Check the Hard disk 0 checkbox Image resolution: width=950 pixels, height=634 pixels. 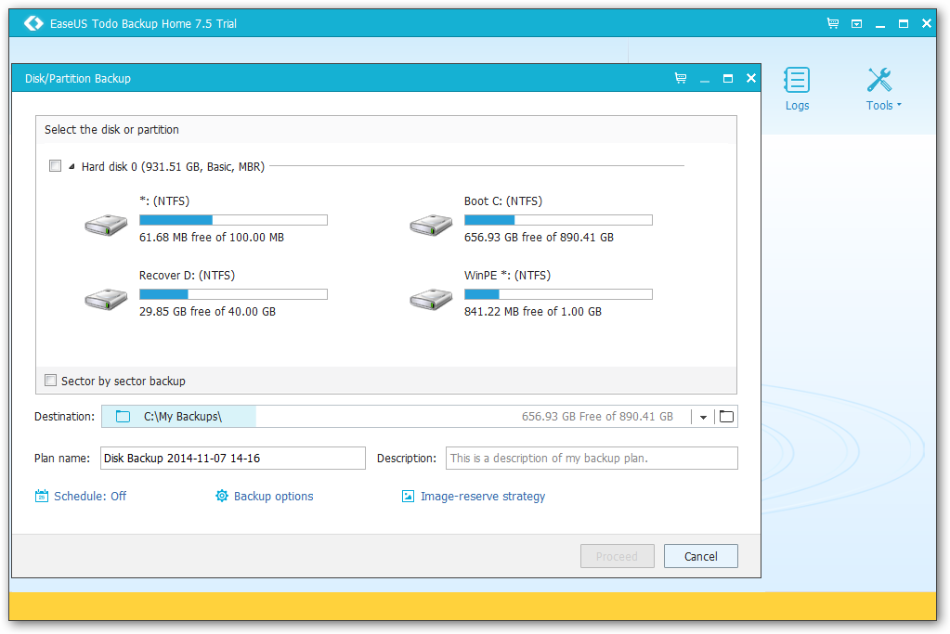click(x=55, y=165)
